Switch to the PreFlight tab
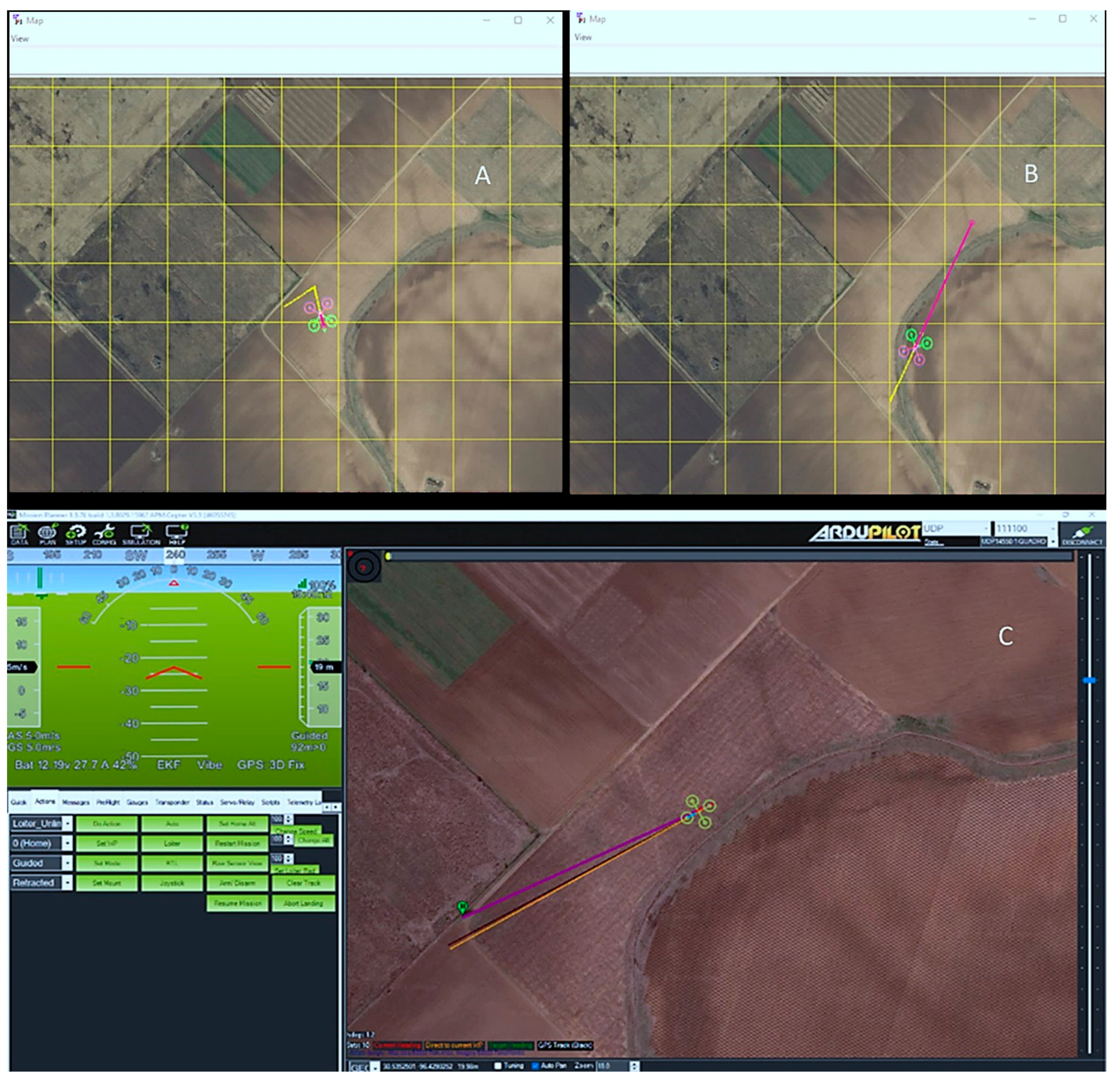 (108, 802)
